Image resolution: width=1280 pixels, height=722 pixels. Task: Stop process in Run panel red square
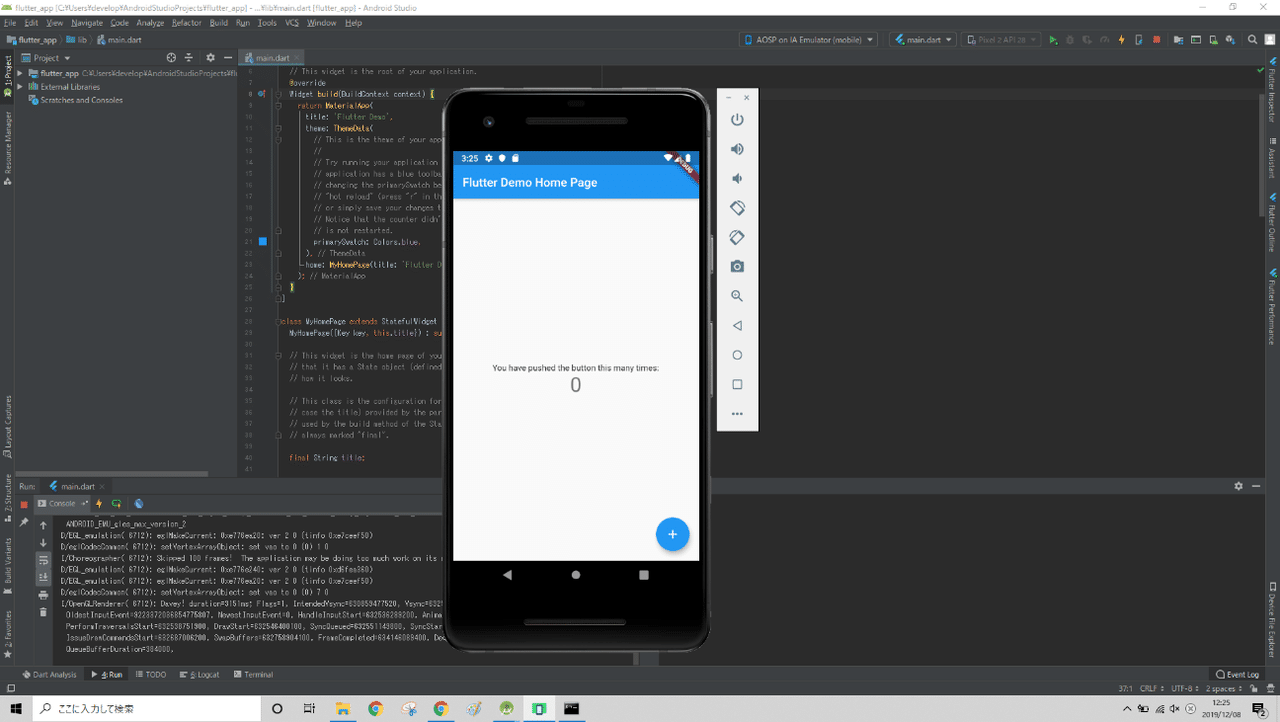click(x=24, y=504)
